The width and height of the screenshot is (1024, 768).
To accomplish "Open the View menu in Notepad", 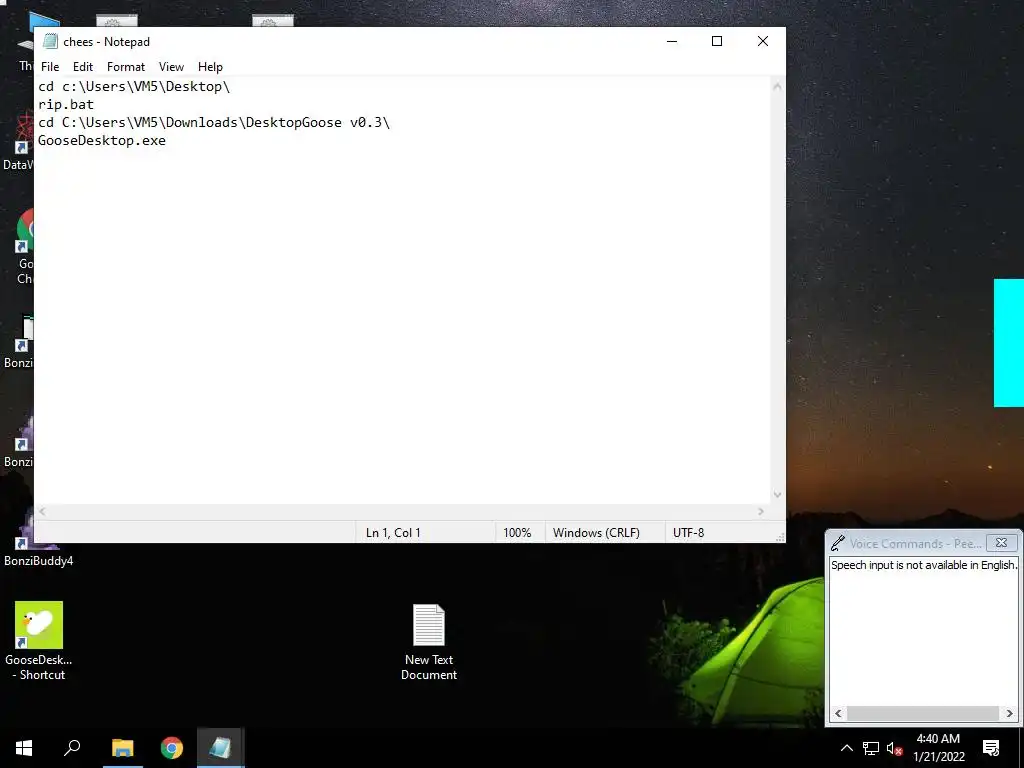I will point(171,67).
